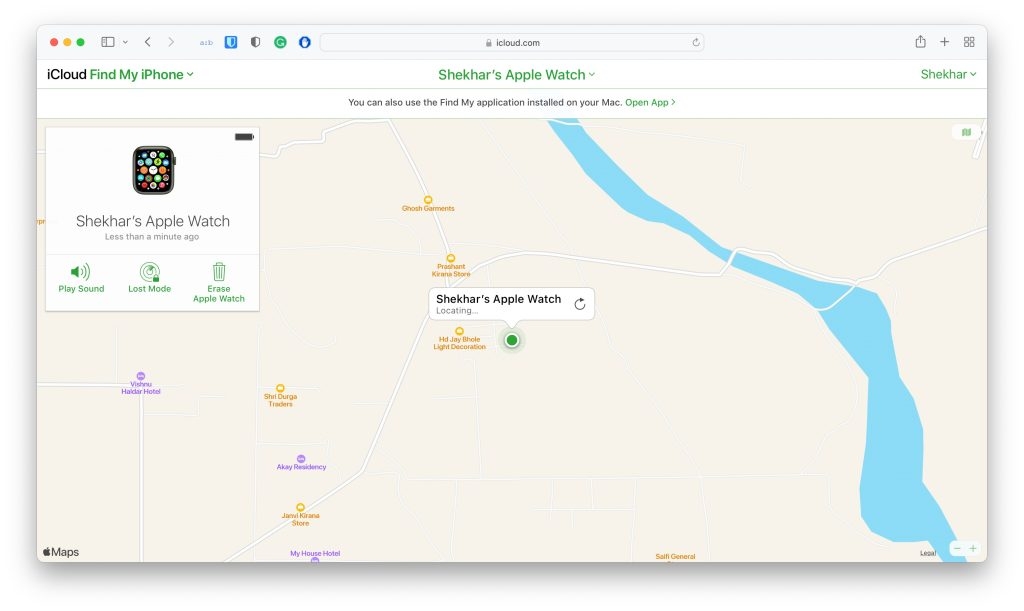Refresh the watch location in the map callout
Screen dimensions: 1024x611
pos(580,304)
